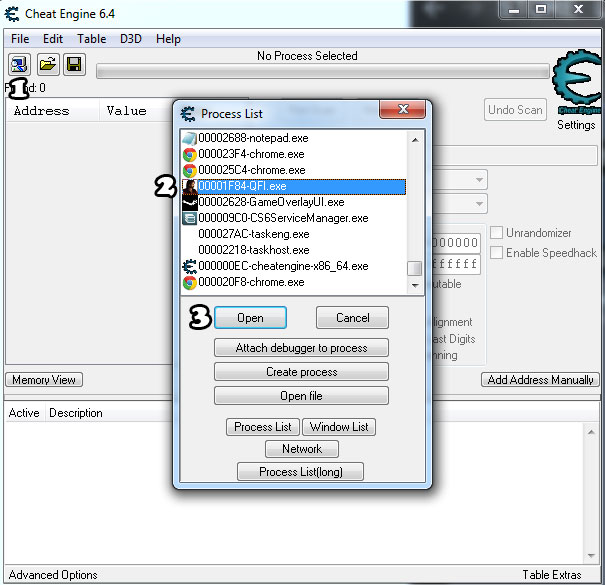Viewport: 605px width, 585px height.
Task: Select the notepad.exe process icon
Action: [189, 138]
